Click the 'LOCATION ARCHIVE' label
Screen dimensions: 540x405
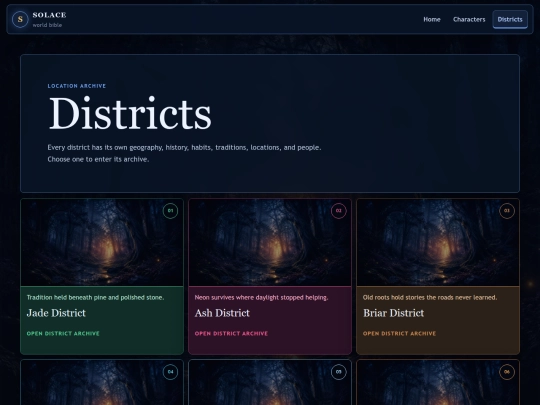point(77,86)
